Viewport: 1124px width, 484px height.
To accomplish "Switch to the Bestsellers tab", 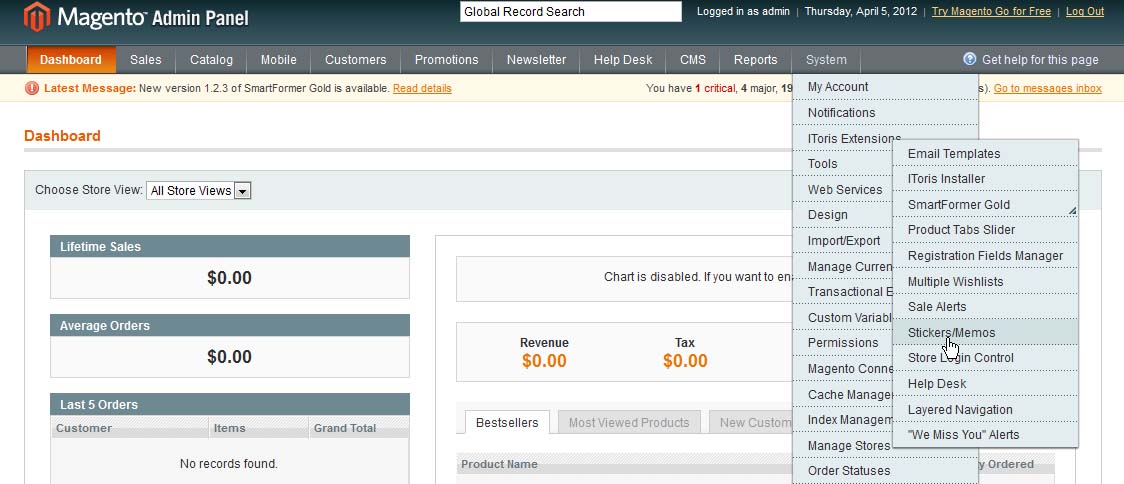I will tap(507, 422).
